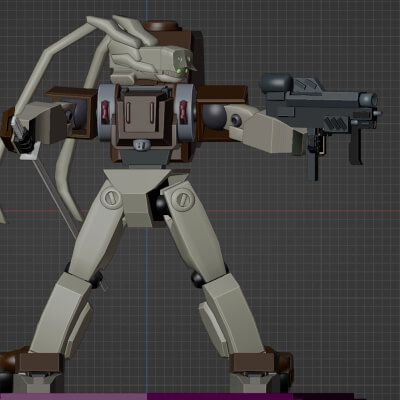Select the round scope on top of the gun

[276, 83]
